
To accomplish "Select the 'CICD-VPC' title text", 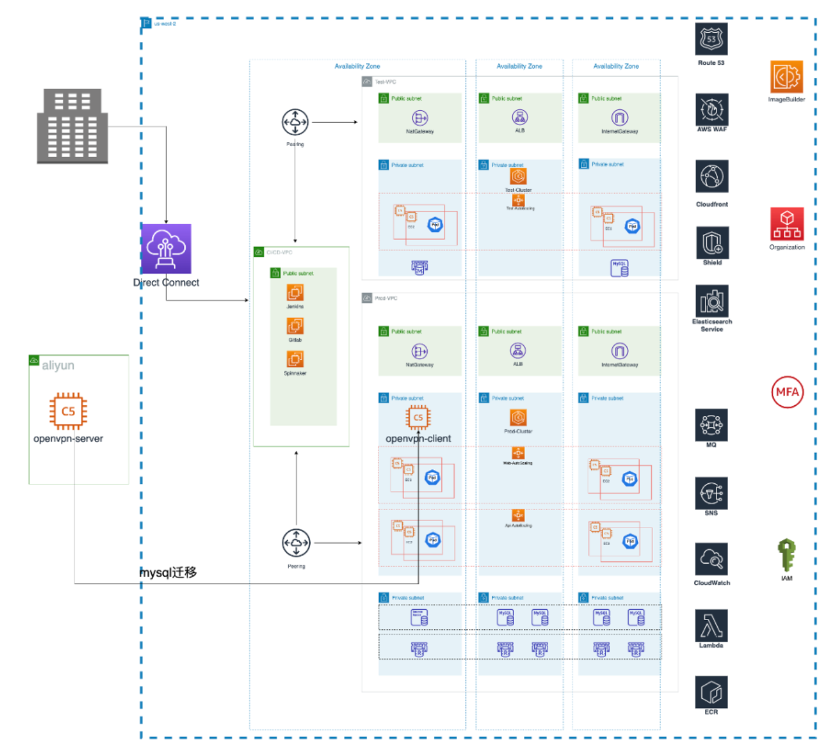I will pos(279,252).
